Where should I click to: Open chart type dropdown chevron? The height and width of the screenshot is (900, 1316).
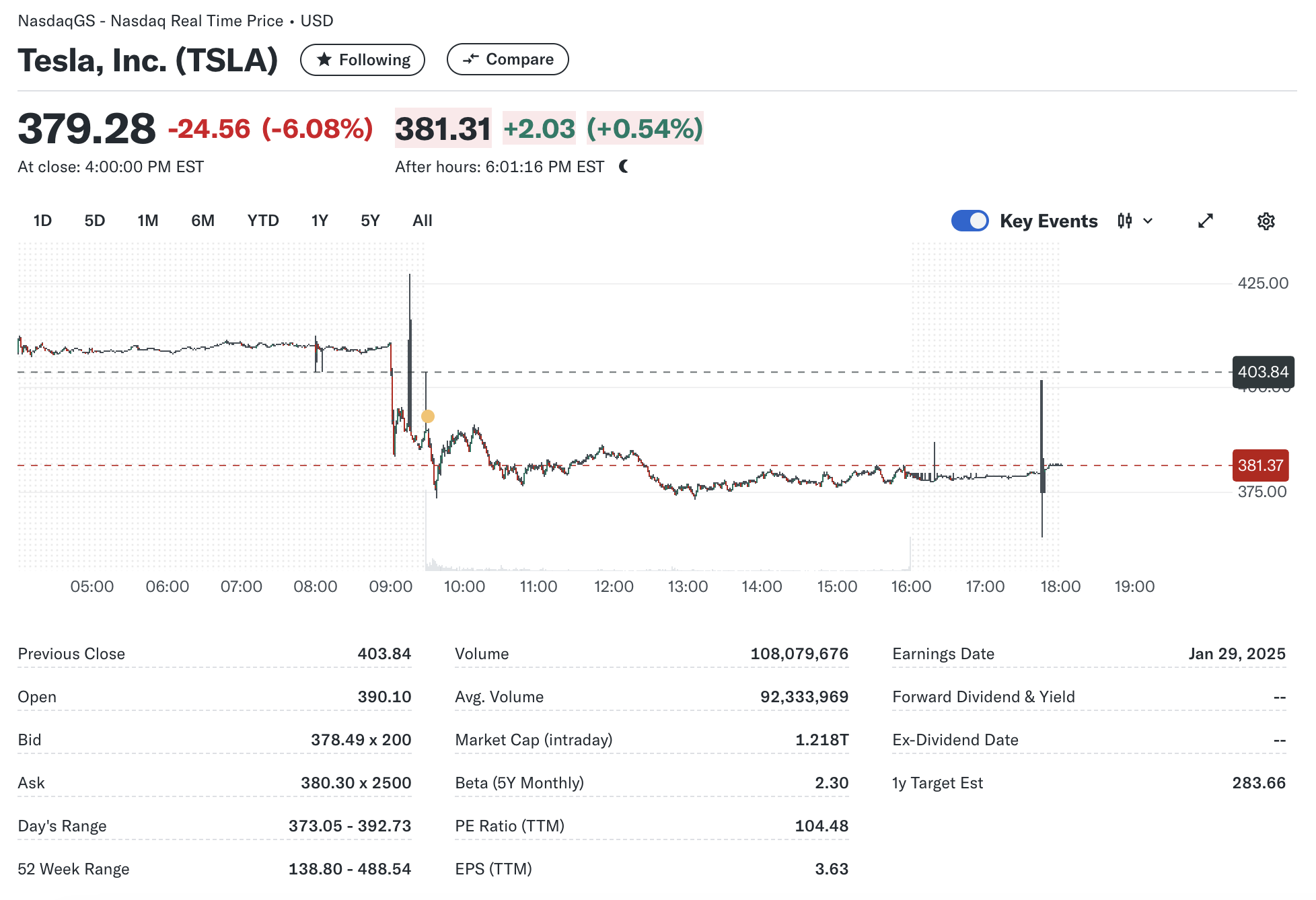pos(1148,221)
